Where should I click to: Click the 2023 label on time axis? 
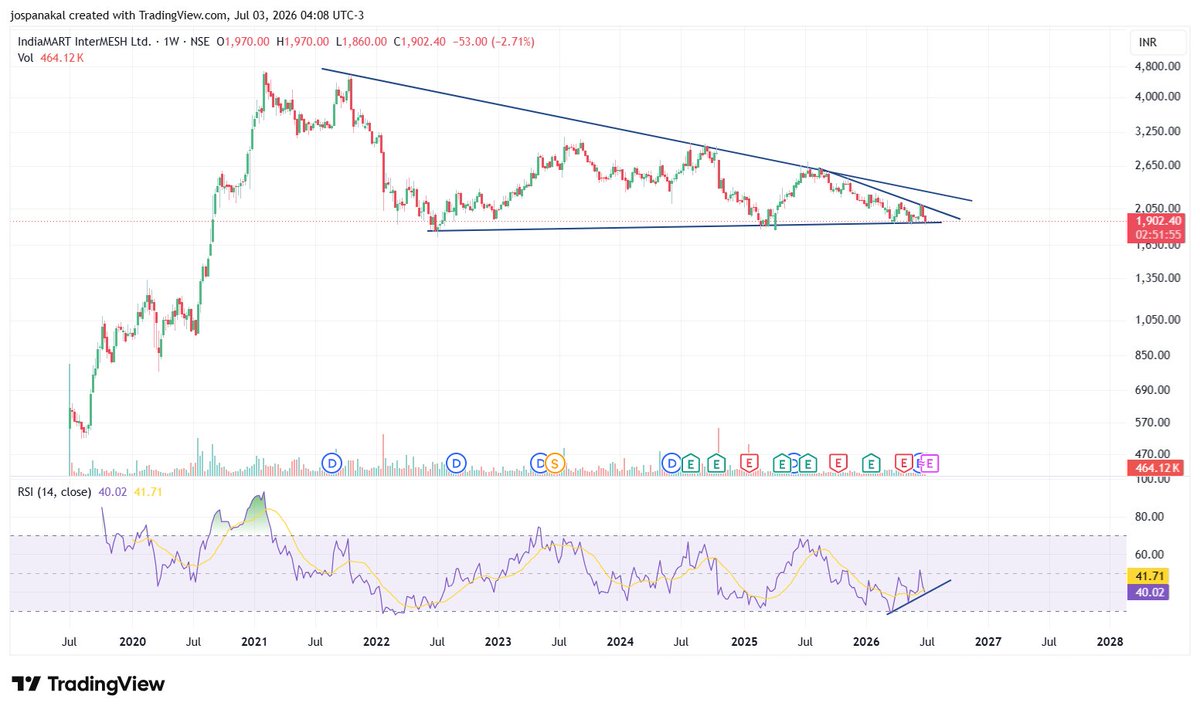pyautogui.click(x=498, y=640)
